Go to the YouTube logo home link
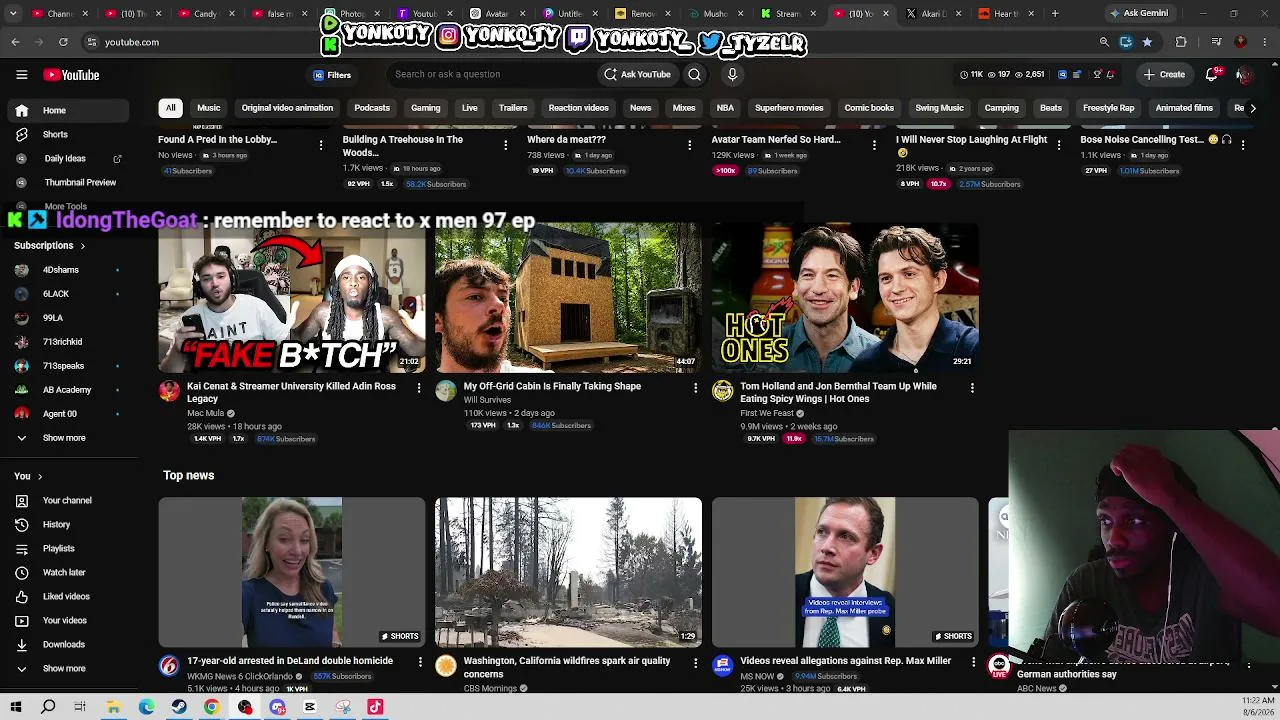 (71, 75)
